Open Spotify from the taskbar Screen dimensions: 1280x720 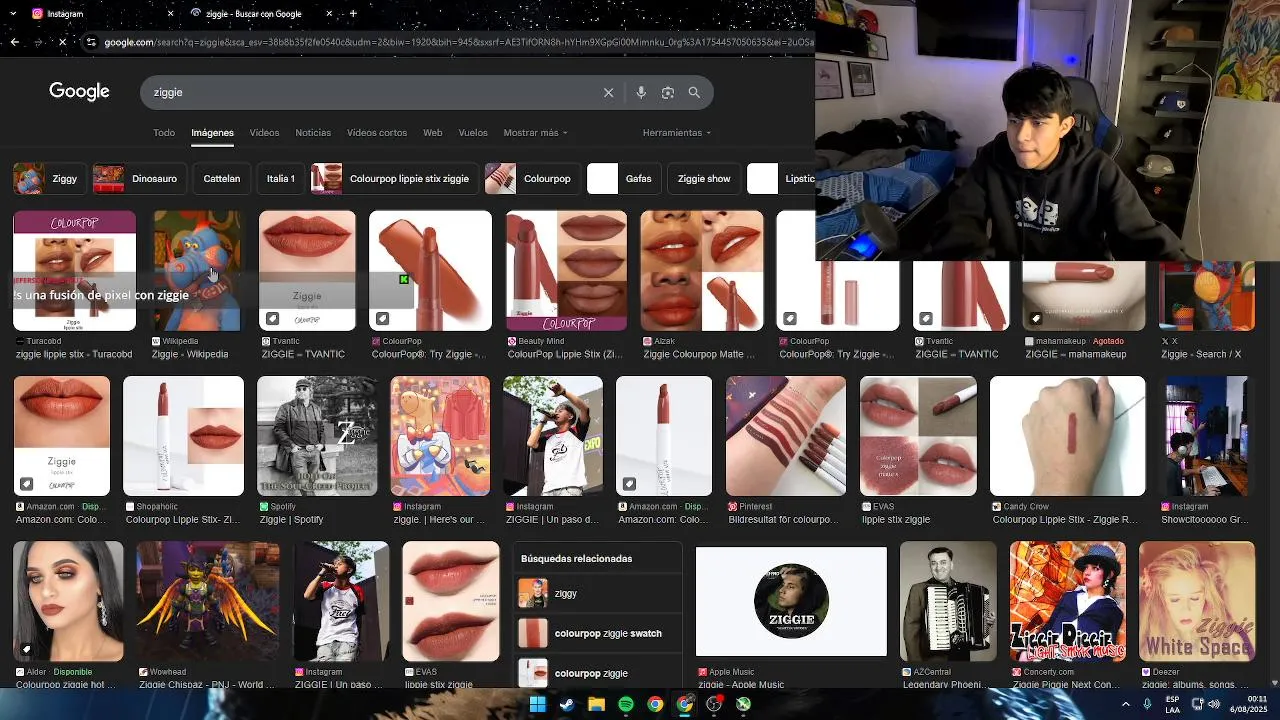click(x=626, y=704)
